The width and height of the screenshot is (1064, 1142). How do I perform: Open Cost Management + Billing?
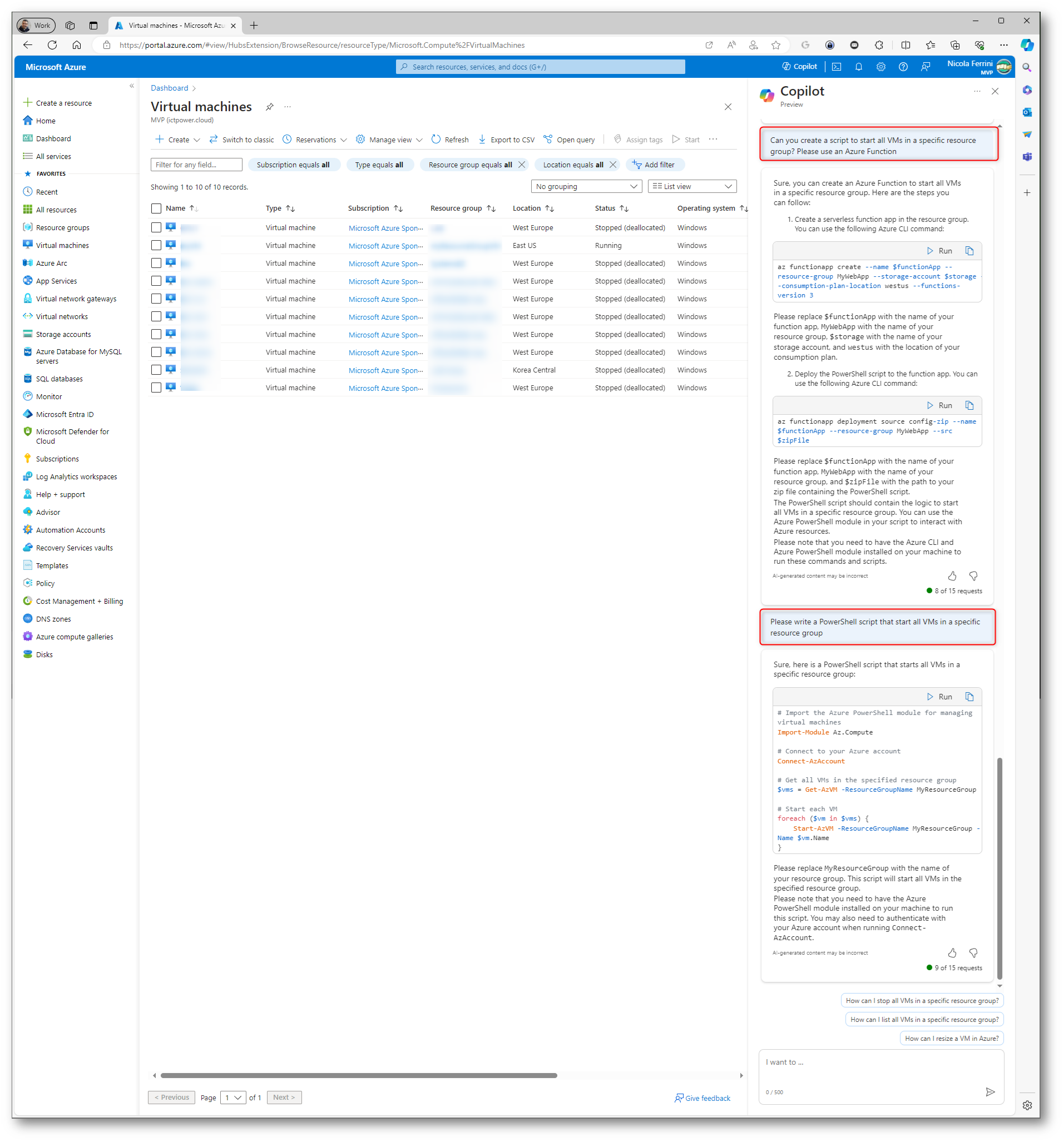(x=80, y=602)
